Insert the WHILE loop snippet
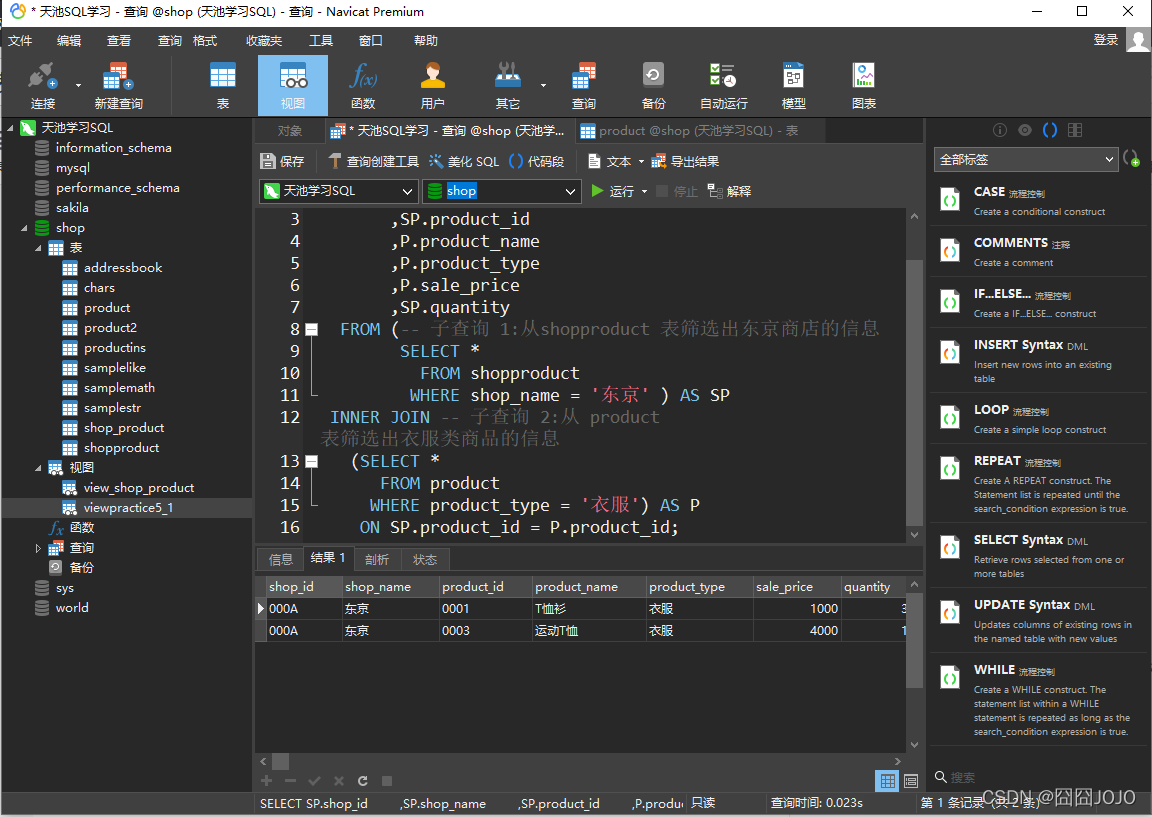1152x817 pixels. (x=1039, y=699)
